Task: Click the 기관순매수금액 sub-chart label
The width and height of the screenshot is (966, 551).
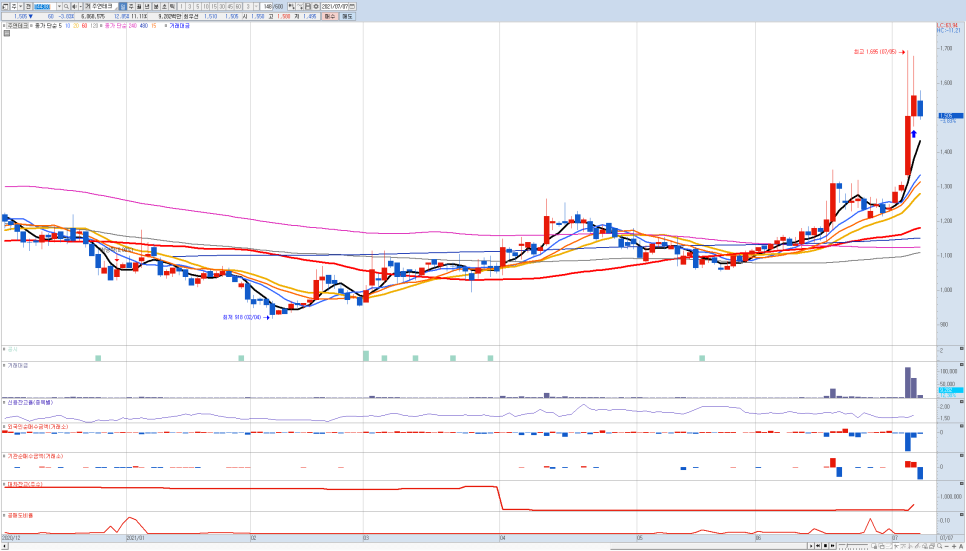Action: 34,456
